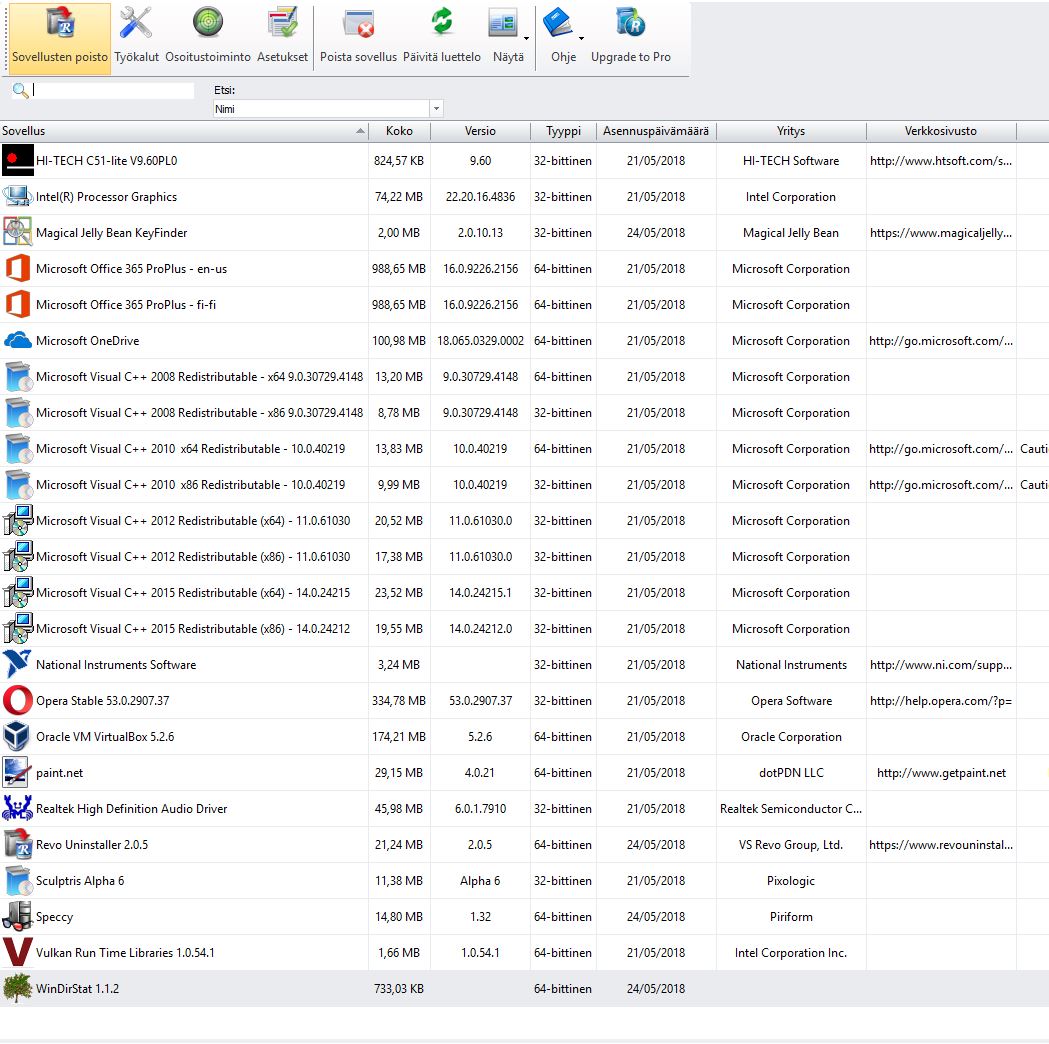Screen dimensions: 1049x1044
Task: Sort by Tyyppi column header
Action: (x=563, y=131)
